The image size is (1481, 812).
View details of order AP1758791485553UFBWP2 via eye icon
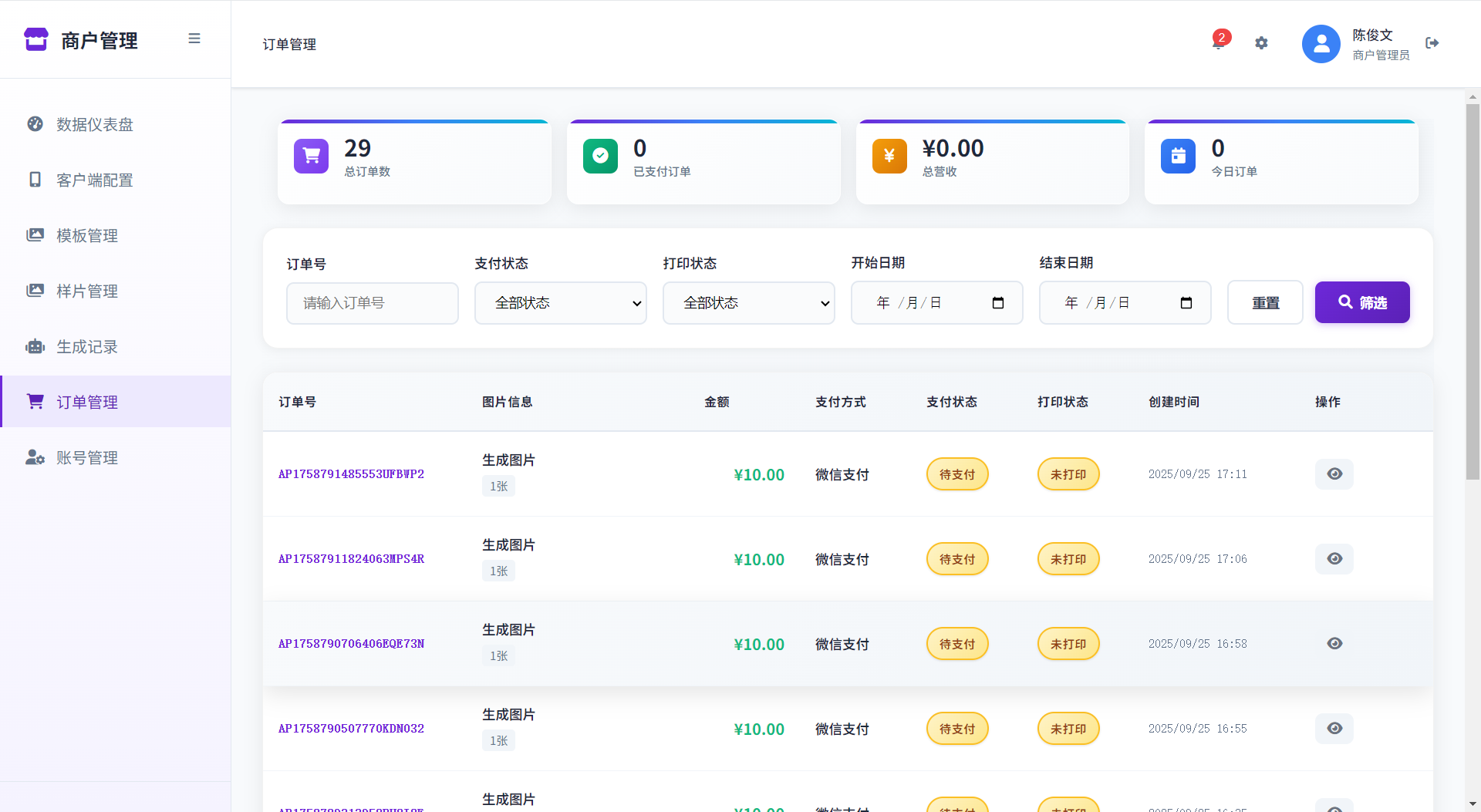1334,474
